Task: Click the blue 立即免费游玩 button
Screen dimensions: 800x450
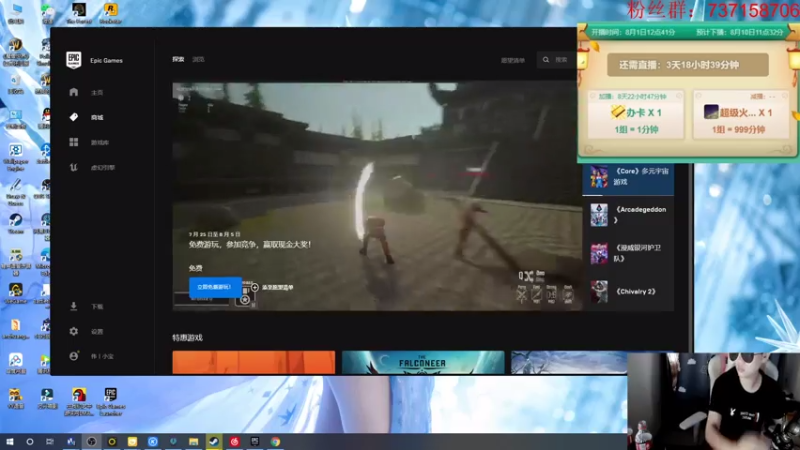Action: [215, 287]
